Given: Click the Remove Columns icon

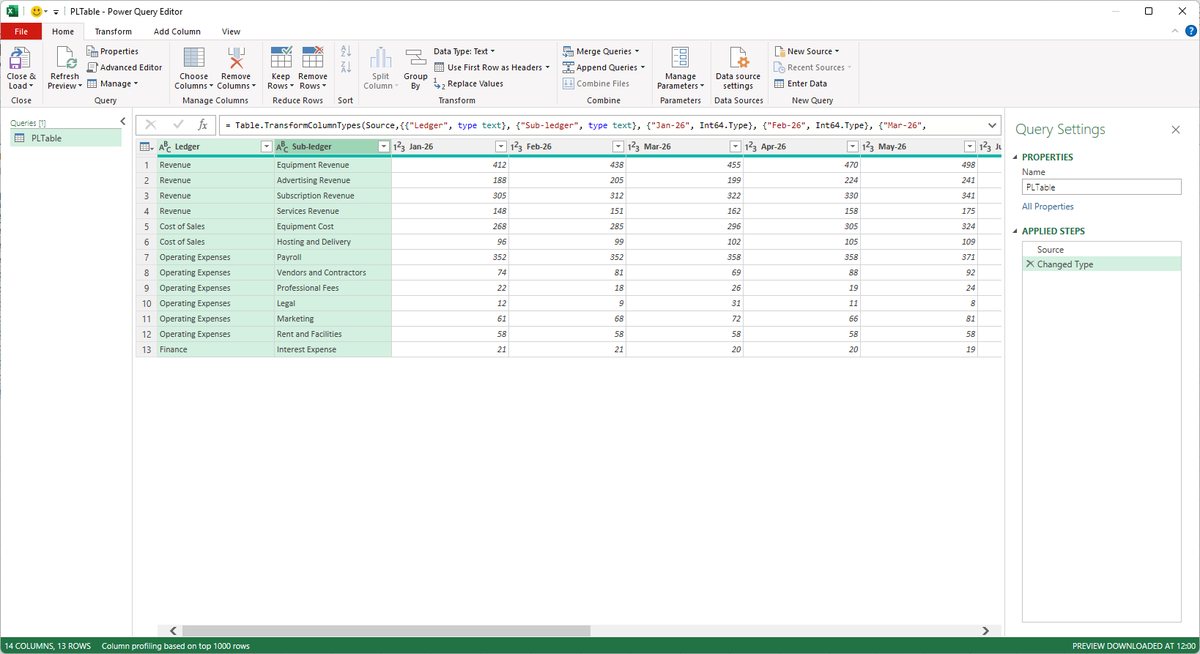Looking at the screenshot, I should click(x=236, y=58).
